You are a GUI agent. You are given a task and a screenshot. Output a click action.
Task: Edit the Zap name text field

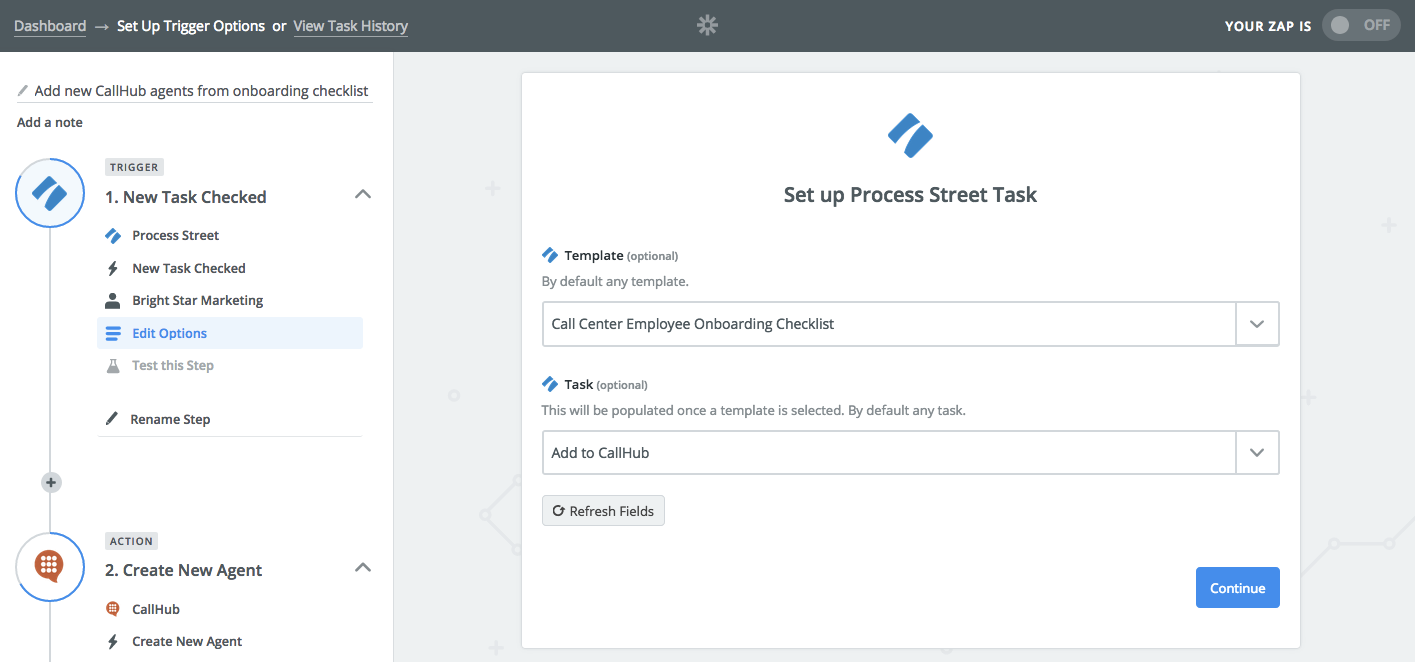click(x=201, y=91)
